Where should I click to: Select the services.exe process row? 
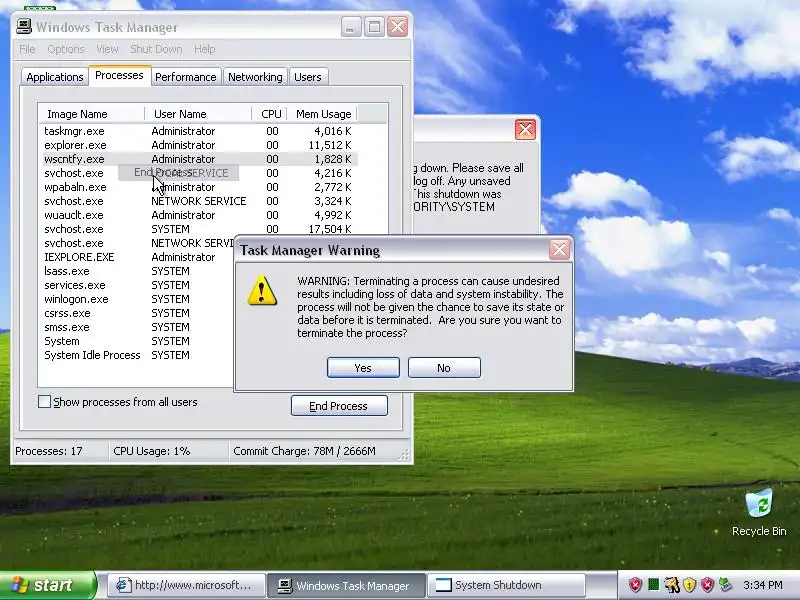137,285
